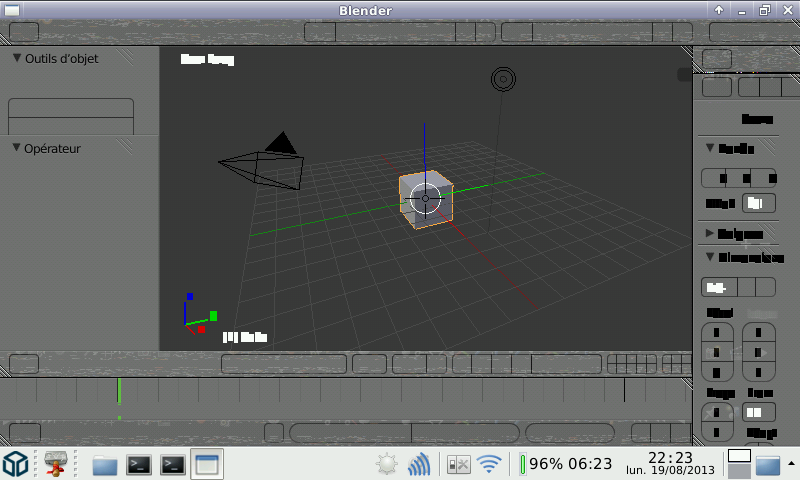Select the lamp object in the viewport
The height and width of the screenshot is (480, 800).
(x=502, y=79)
